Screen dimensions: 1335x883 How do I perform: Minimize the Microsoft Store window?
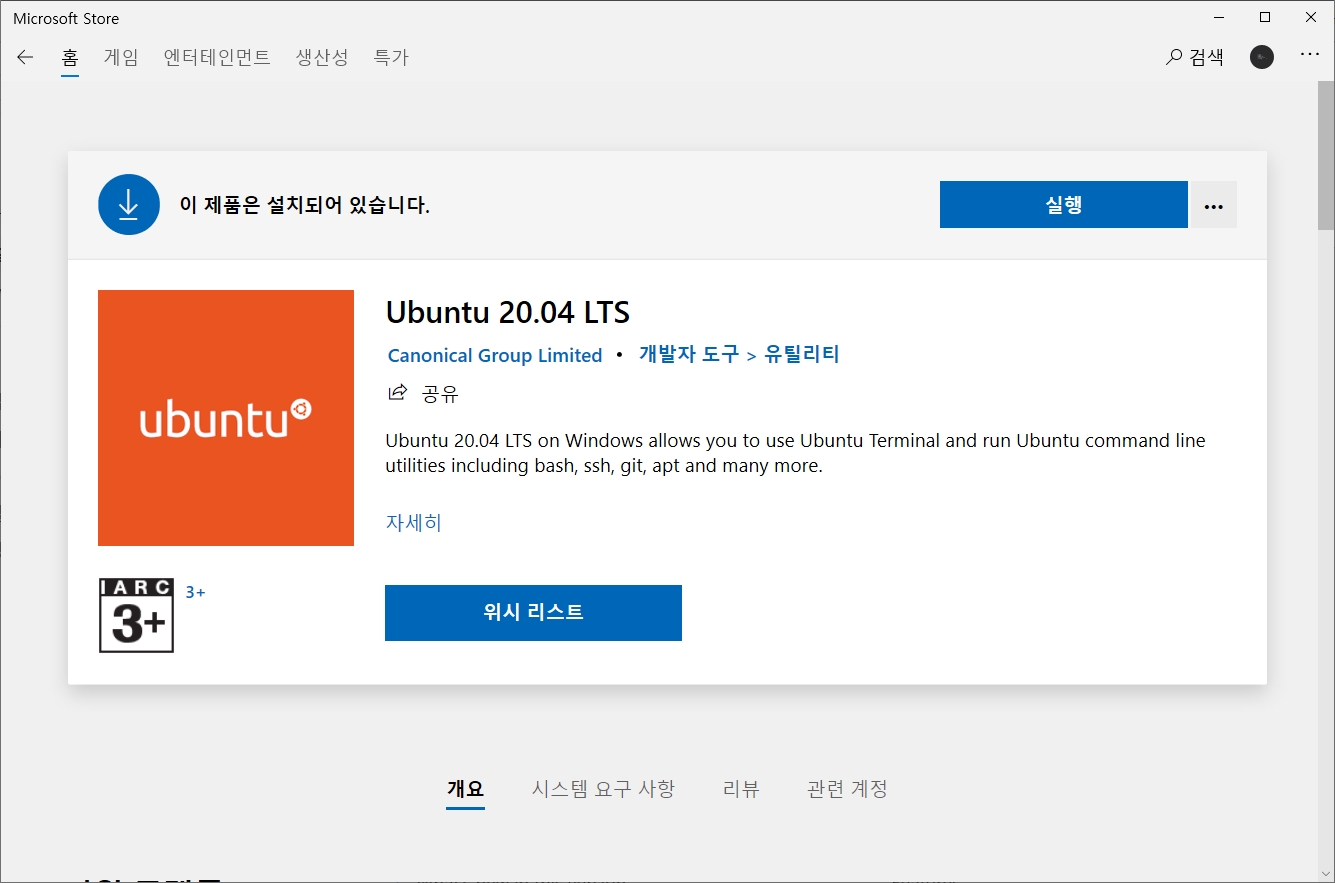point(1219,17)
